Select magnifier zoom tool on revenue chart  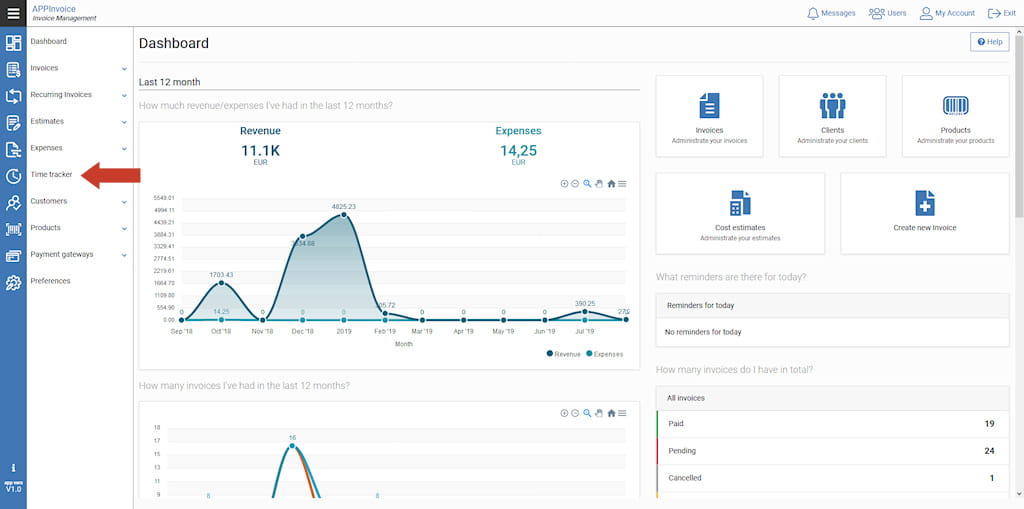[x=587, y=184]
